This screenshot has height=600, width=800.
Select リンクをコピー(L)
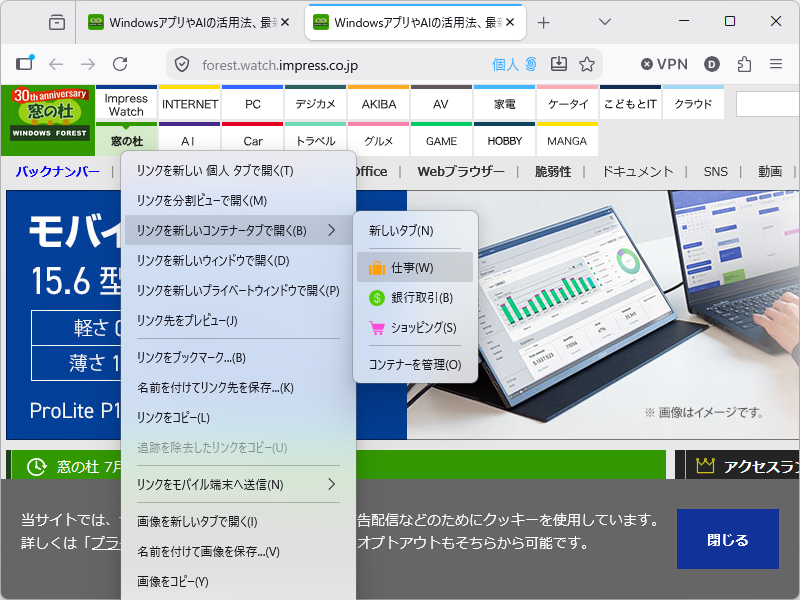click(238, 418)
